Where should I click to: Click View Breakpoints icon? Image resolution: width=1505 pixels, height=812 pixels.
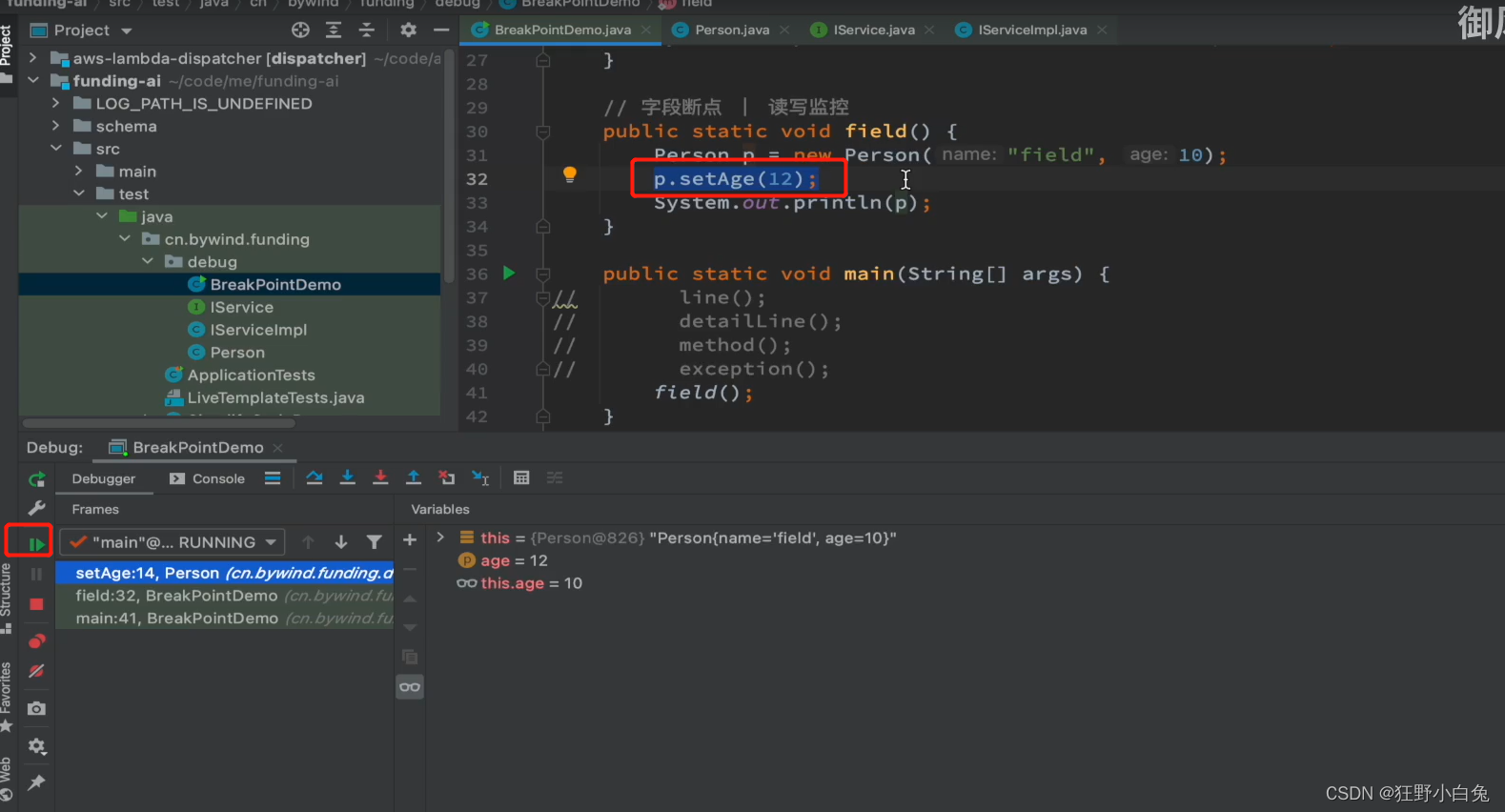click(x=36, y=640)
